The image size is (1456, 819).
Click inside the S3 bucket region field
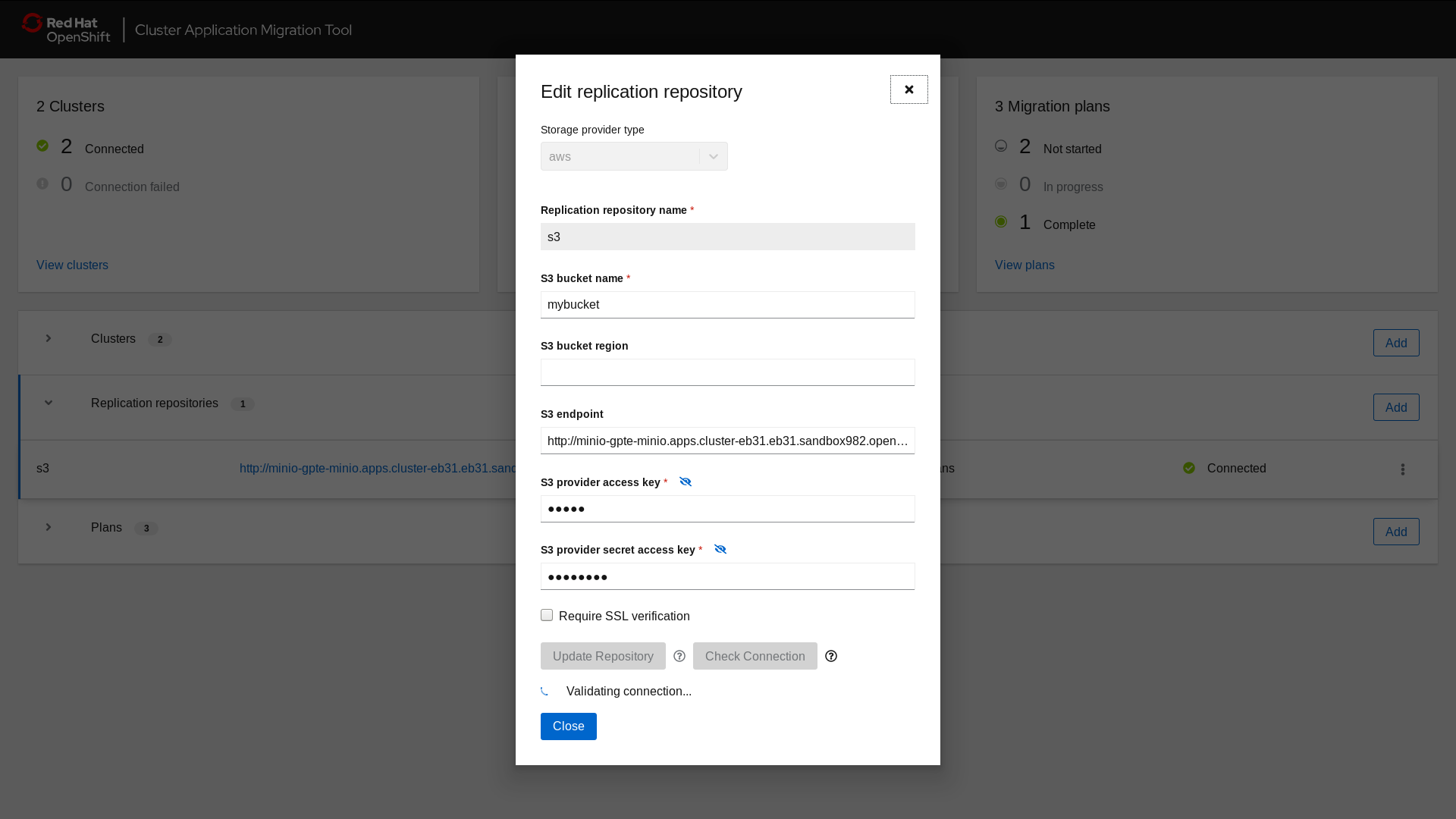click(727, 372)
